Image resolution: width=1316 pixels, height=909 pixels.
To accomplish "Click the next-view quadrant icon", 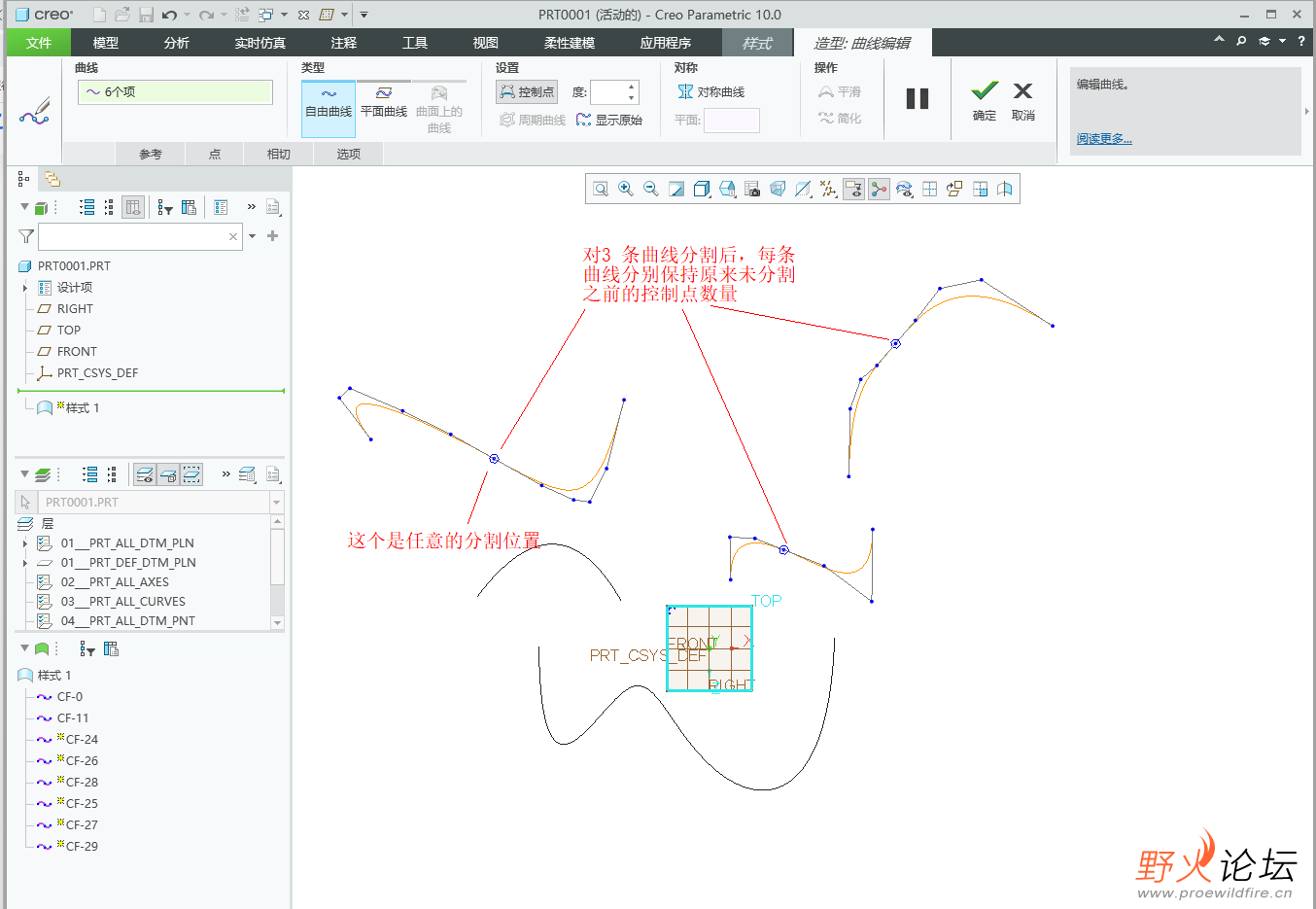I will pyautogui.click(x=980, y=190).
